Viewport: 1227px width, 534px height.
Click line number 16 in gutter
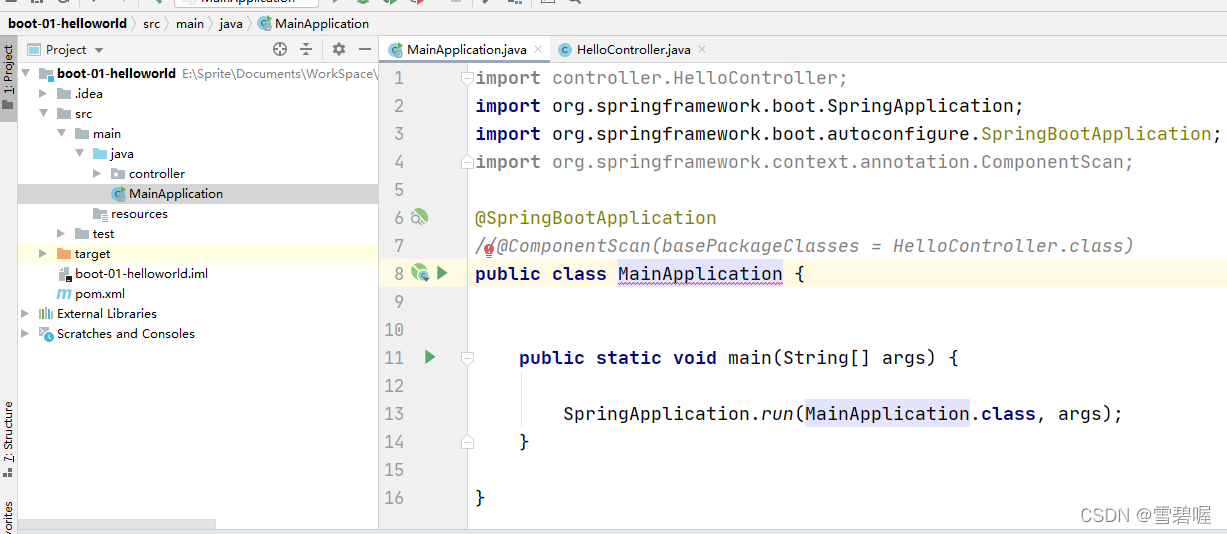click(x=394, y=497)
